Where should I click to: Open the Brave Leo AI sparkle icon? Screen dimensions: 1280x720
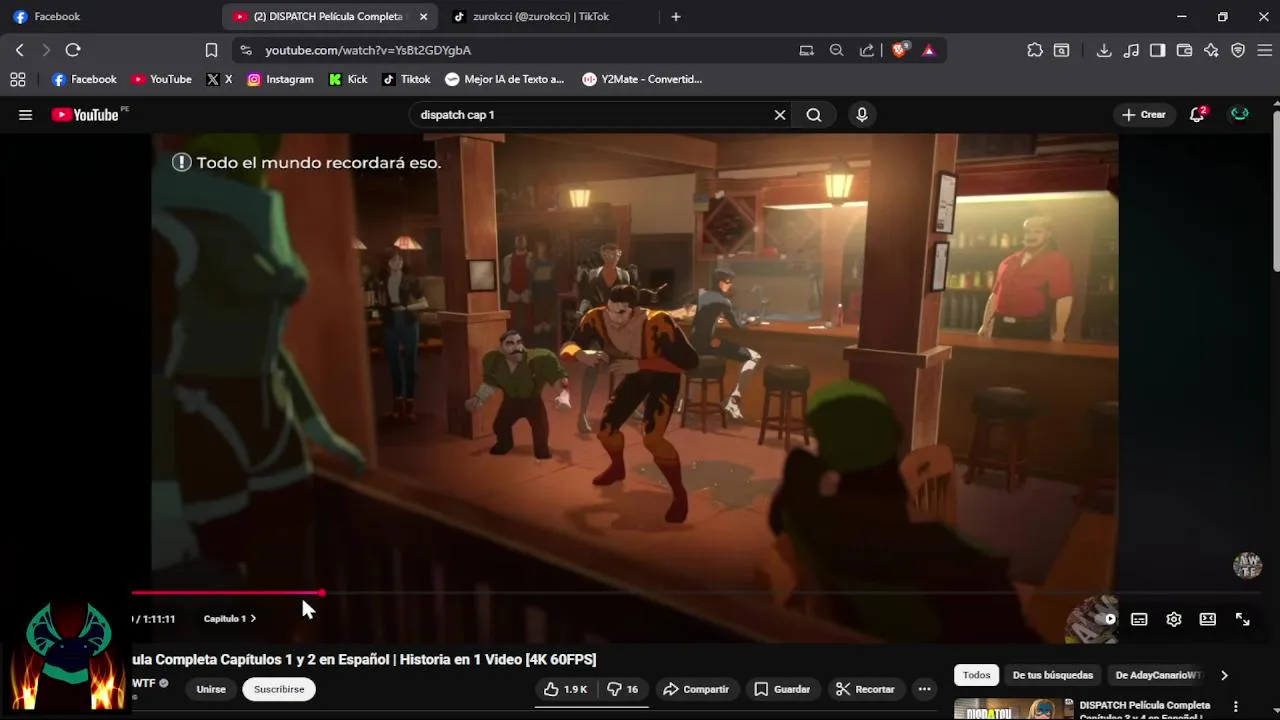point(1211,50)
